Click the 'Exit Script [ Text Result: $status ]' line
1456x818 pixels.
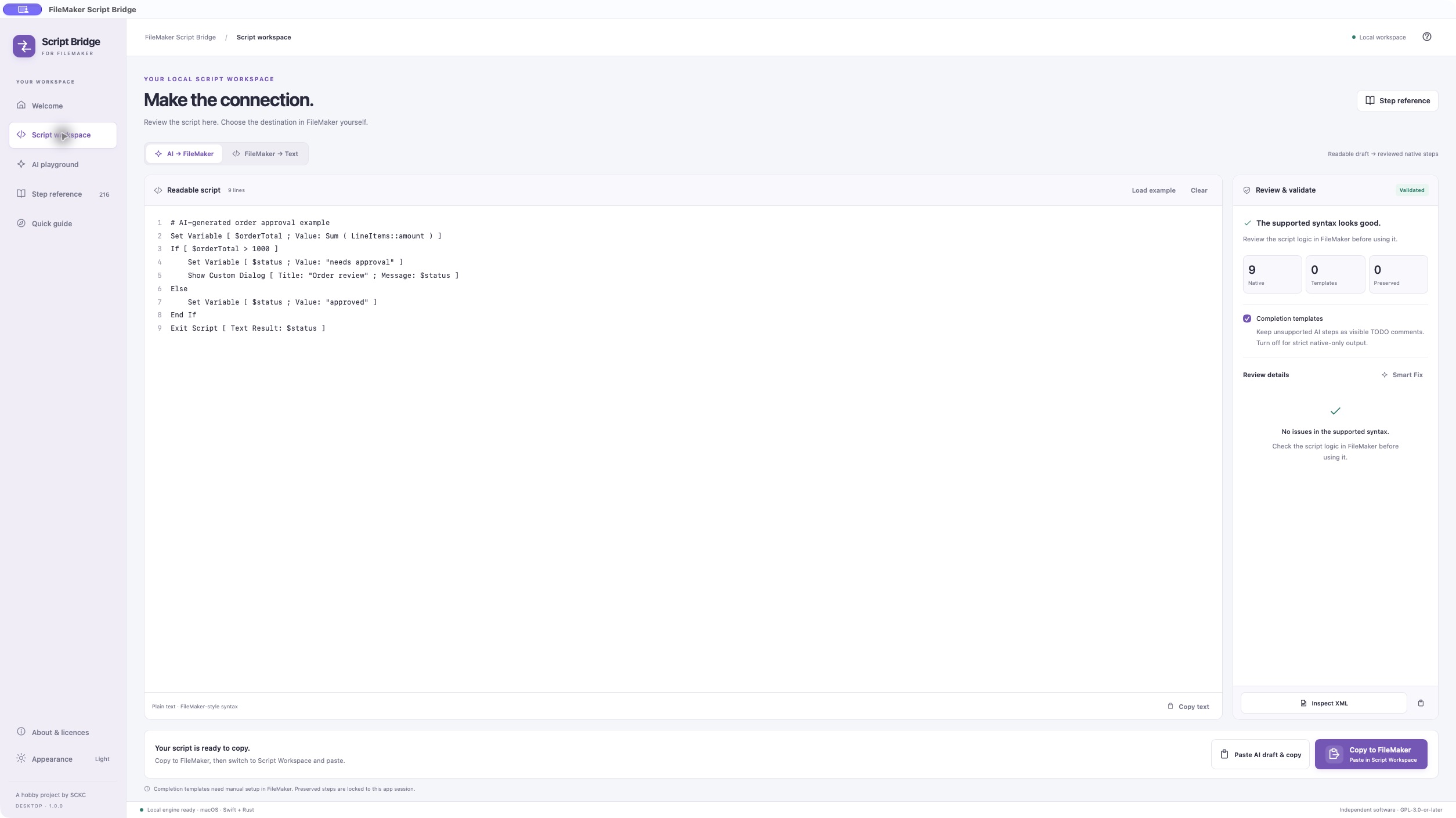(248, 328)
